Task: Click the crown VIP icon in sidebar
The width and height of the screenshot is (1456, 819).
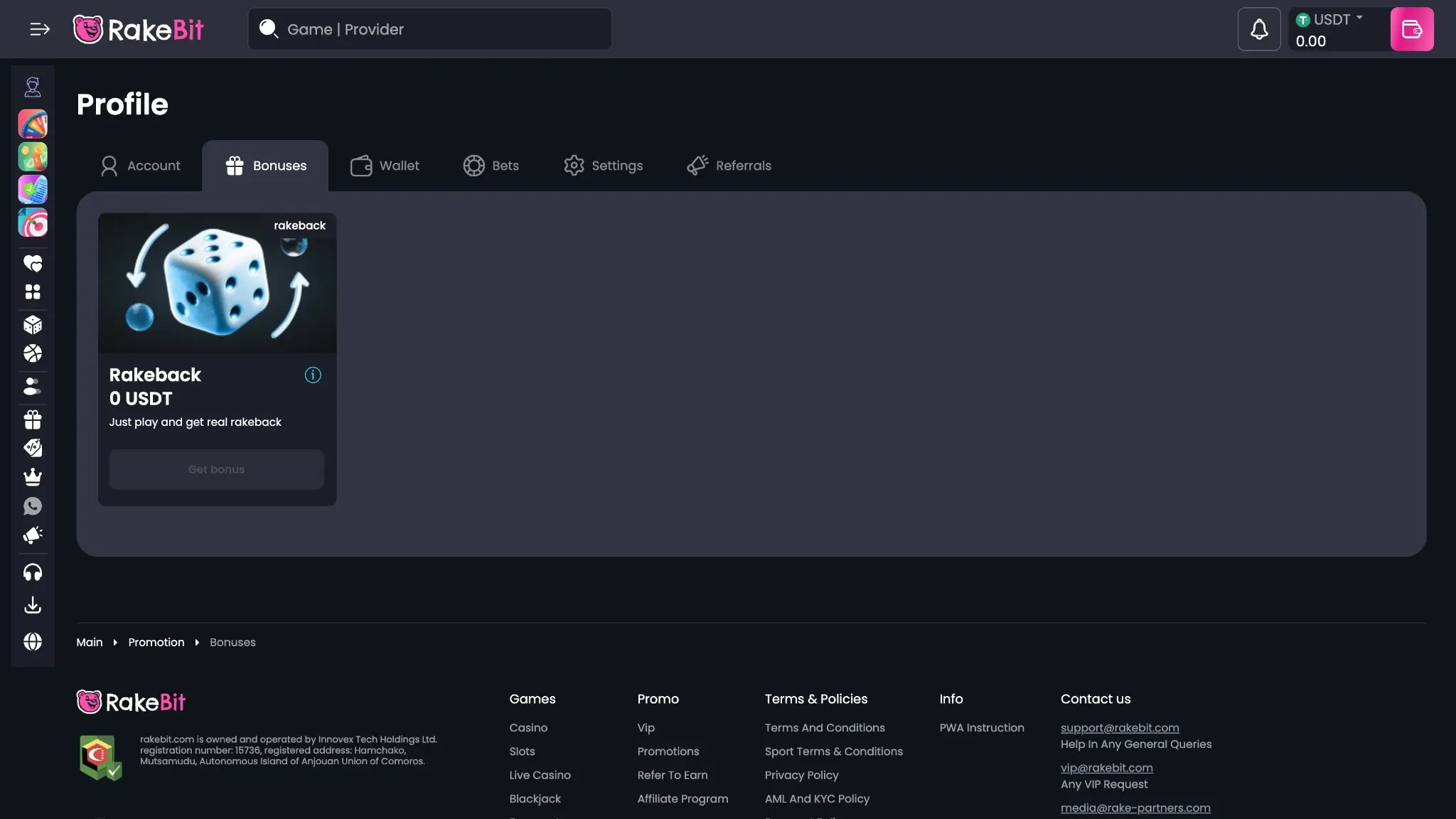Action: pyautogui.click(x=33, y=477)
